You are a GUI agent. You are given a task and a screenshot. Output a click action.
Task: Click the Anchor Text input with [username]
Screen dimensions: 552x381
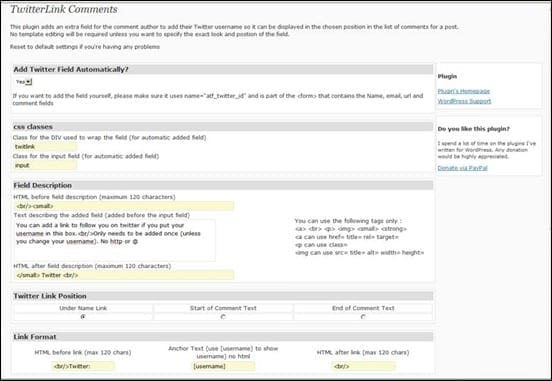pyautogui.click(x=223, y=366)
